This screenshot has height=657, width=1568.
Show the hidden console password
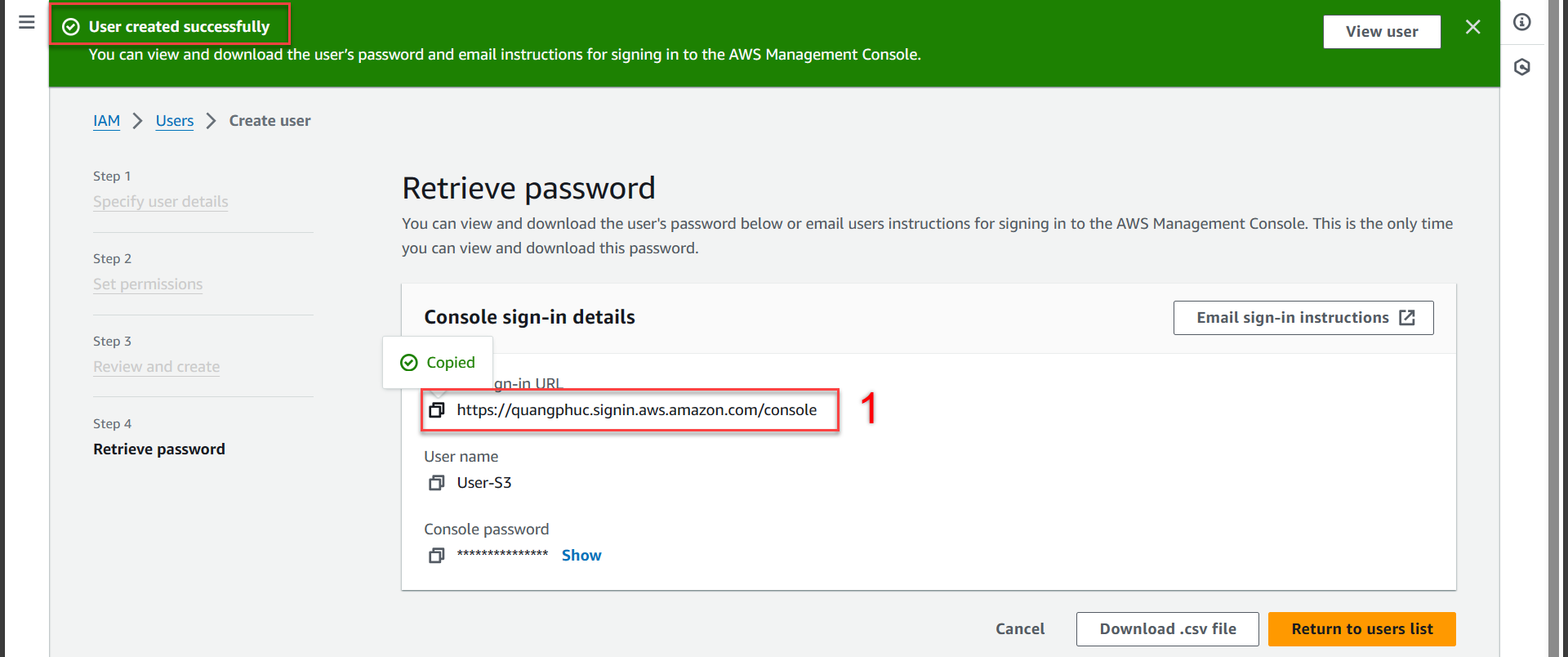tap(581, 555)
